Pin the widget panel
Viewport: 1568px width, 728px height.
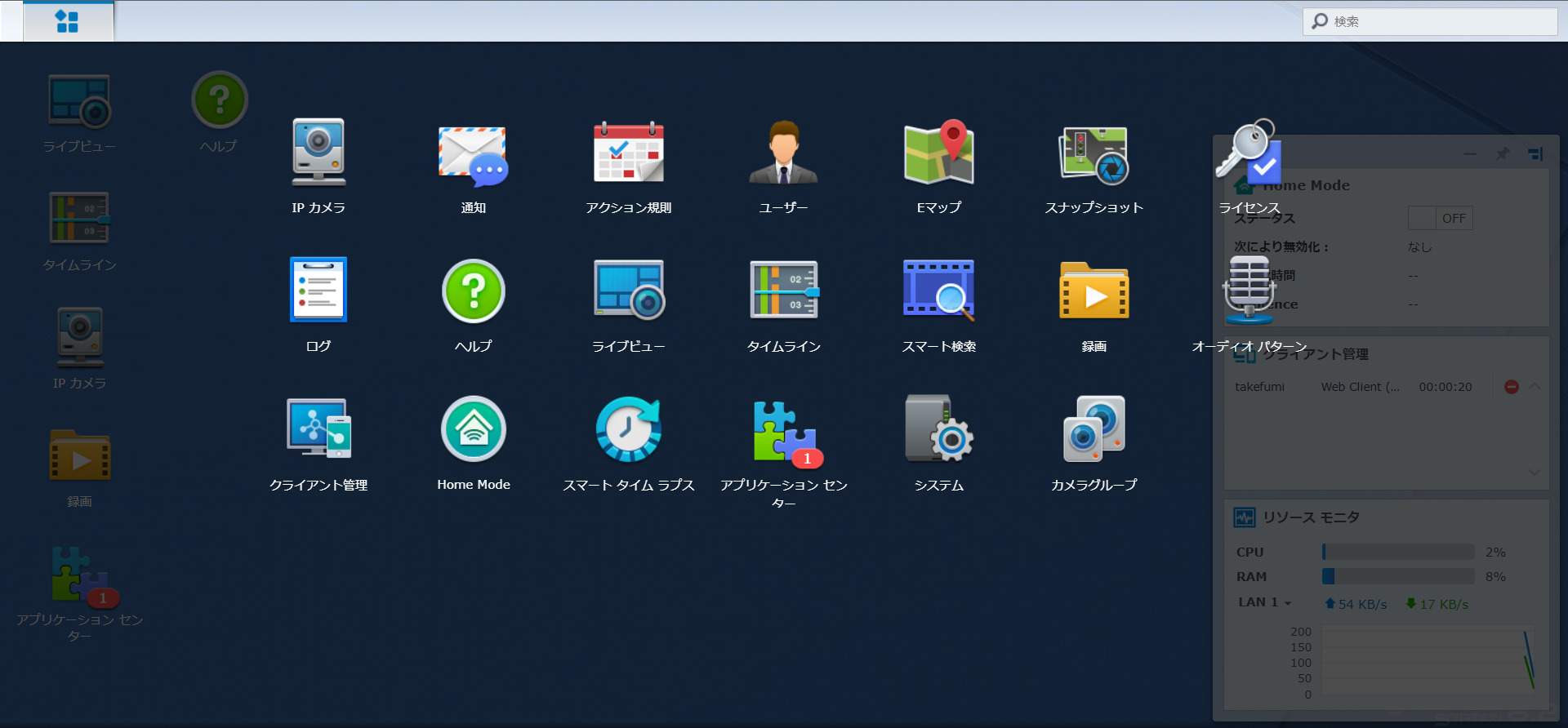click(1502, 153)
